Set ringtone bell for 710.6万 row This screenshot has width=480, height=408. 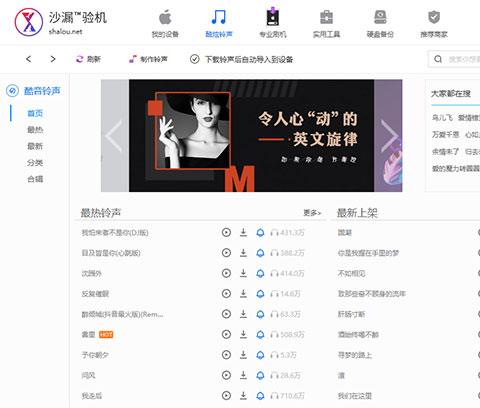260,396
